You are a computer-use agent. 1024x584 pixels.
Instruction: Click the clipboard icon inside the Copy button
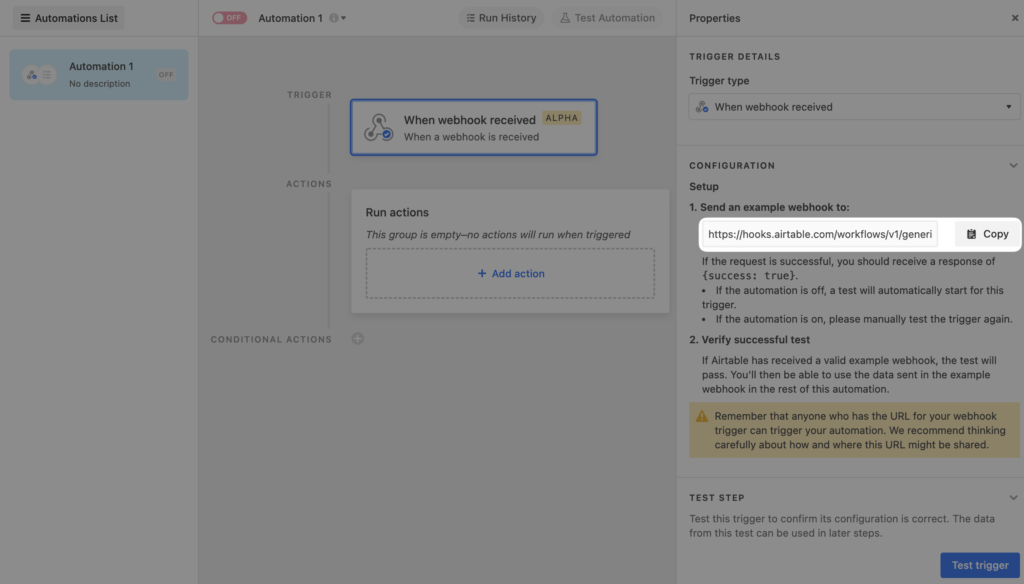[x=972, y=233]
